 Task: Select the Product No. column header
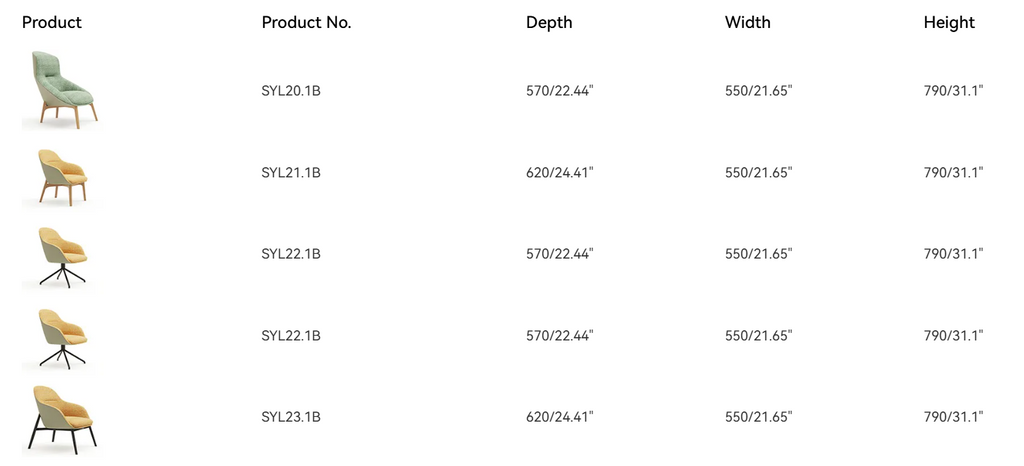(x=306, y=22)
